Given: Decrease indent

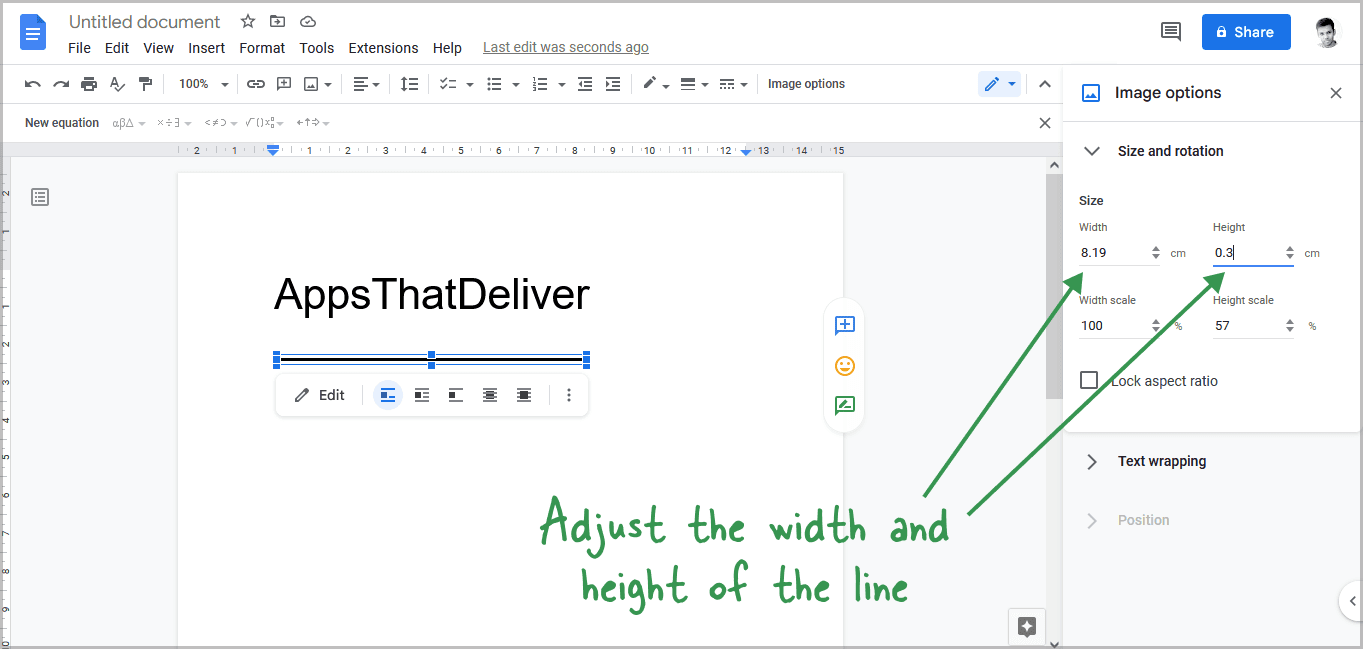Looking at the screenshot, I should (x=585, y=84).
